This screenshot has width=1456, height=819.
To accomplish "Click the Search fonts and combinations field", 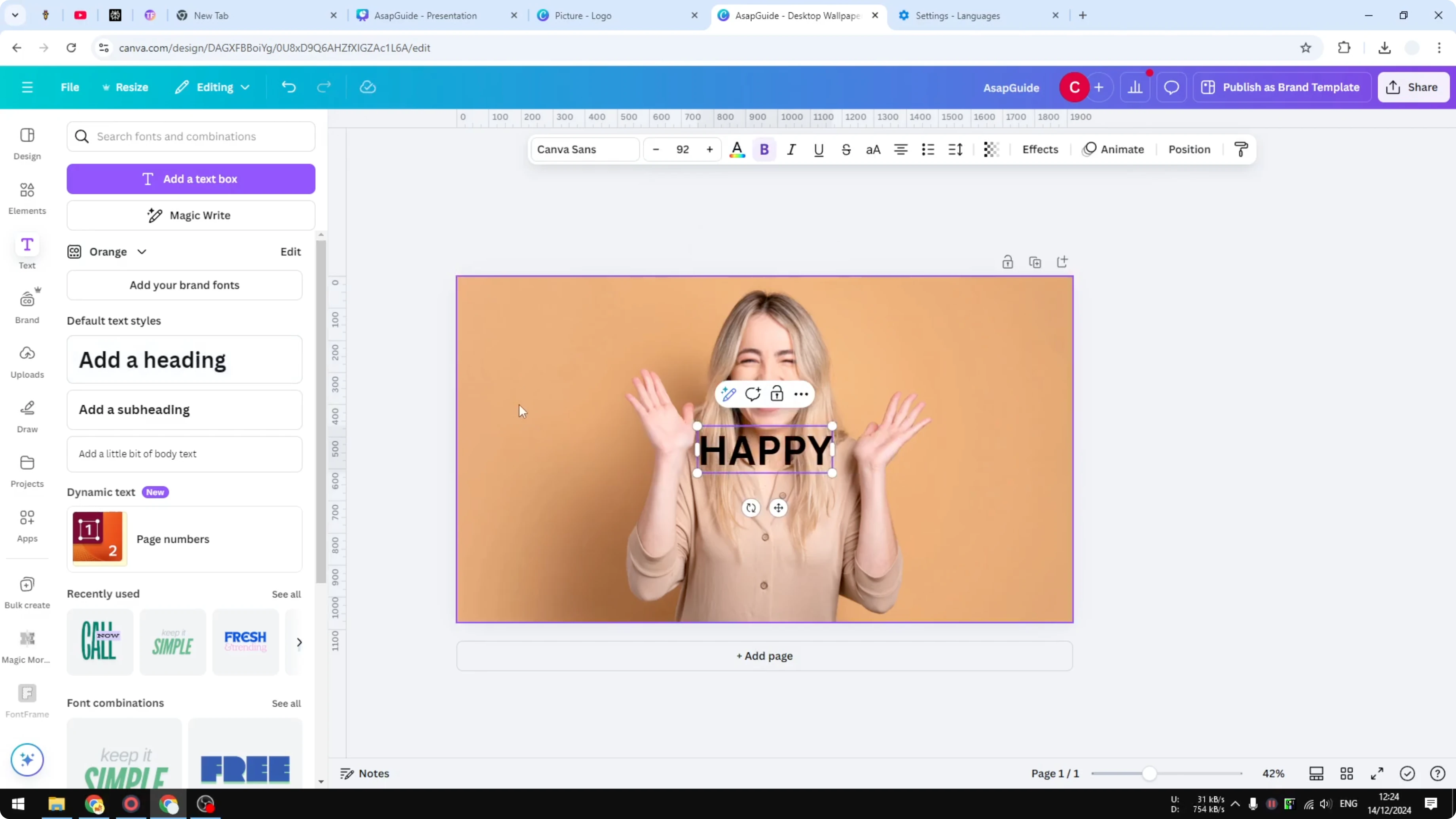I will coord(190,136).
